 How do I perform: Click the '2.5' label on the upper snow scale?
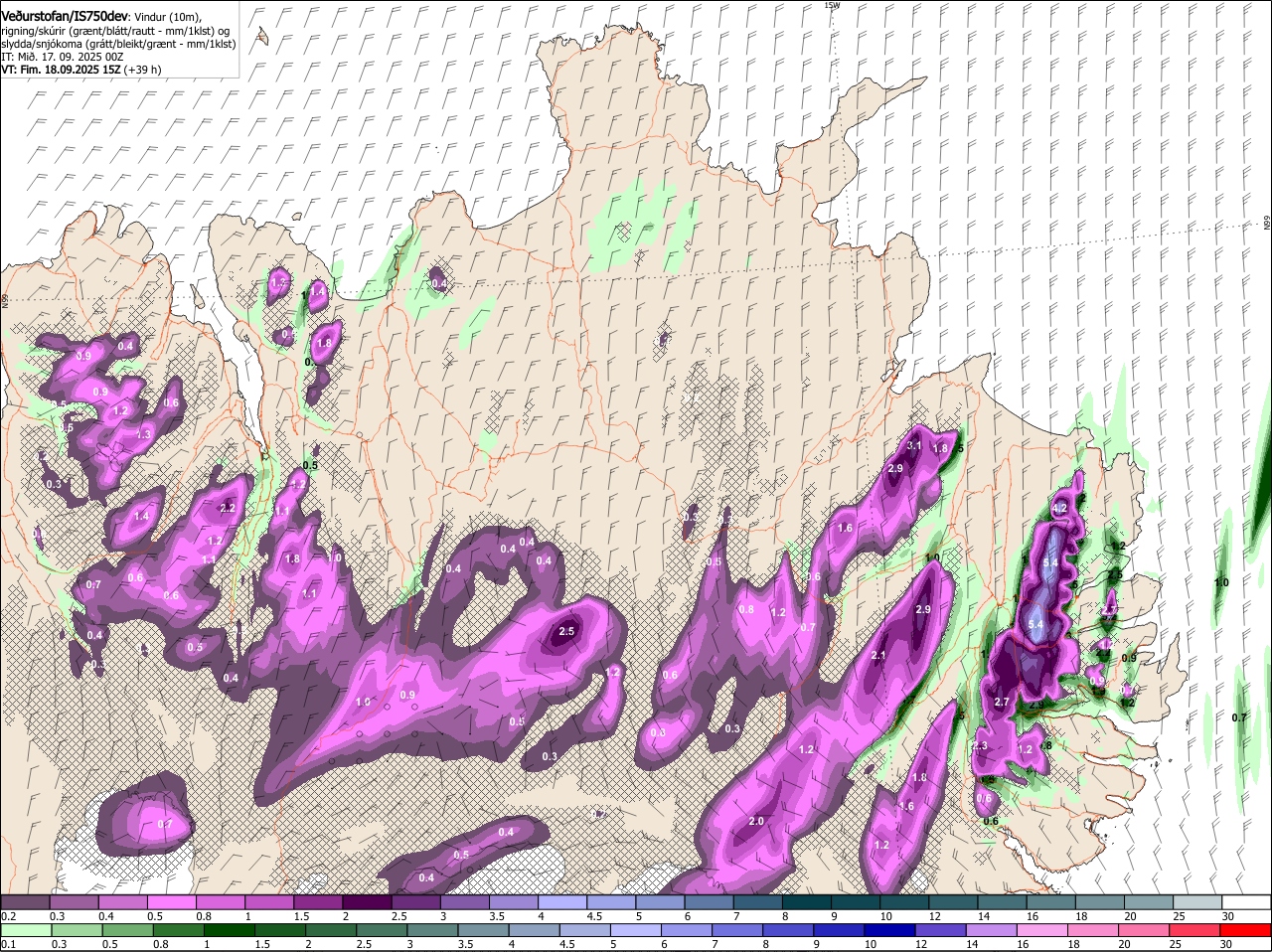(398, 916)
